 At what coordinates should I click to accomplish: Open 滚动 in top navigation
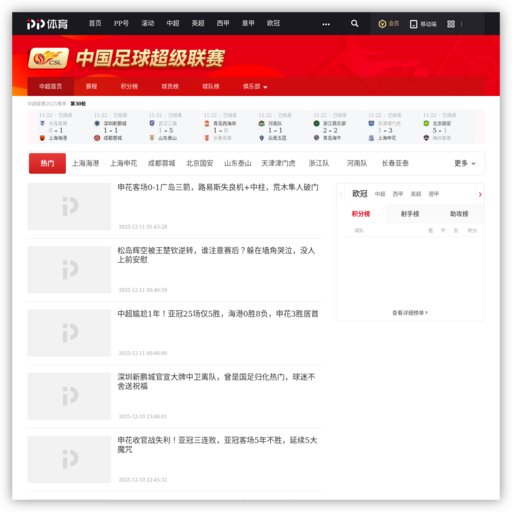coord(148,23)
